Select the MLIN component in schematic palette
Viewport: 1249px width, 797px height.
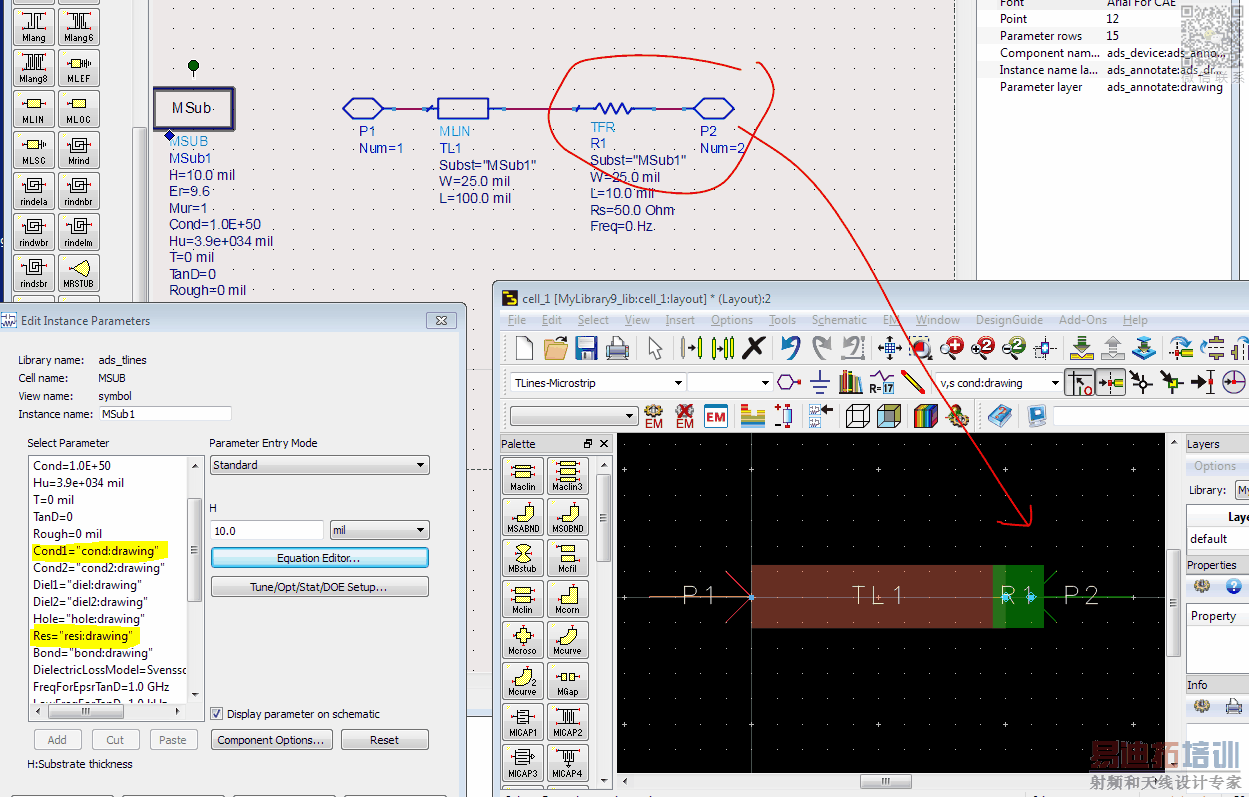tap(33, 110)
